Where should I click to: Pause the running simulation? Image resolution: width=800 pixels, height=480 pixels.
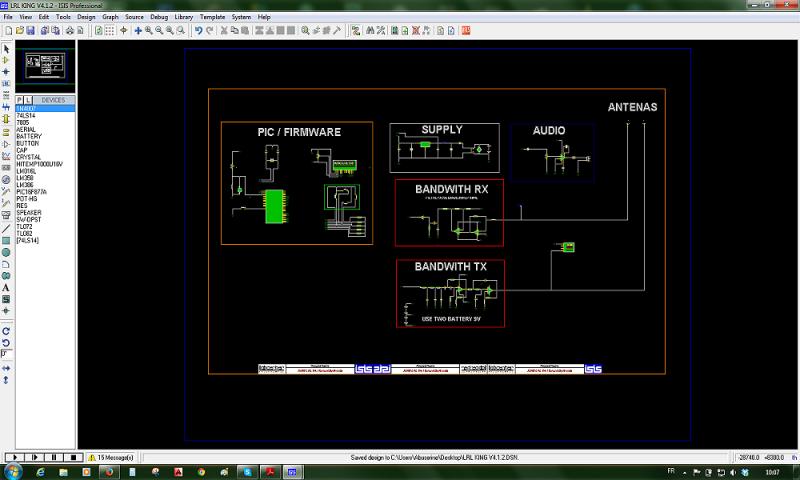54,458
